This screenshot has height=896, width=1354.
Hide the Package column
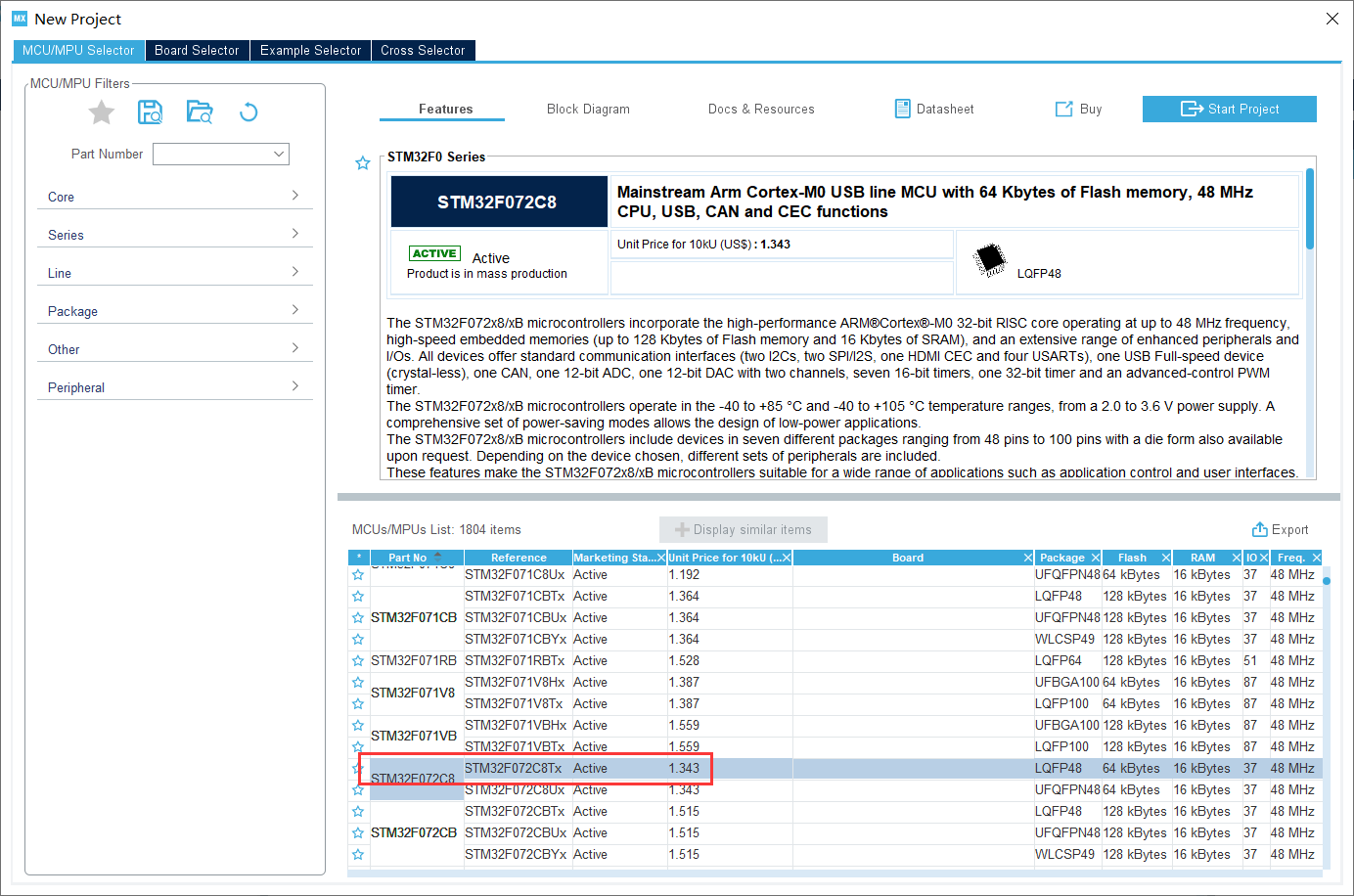click(1095, 558)
